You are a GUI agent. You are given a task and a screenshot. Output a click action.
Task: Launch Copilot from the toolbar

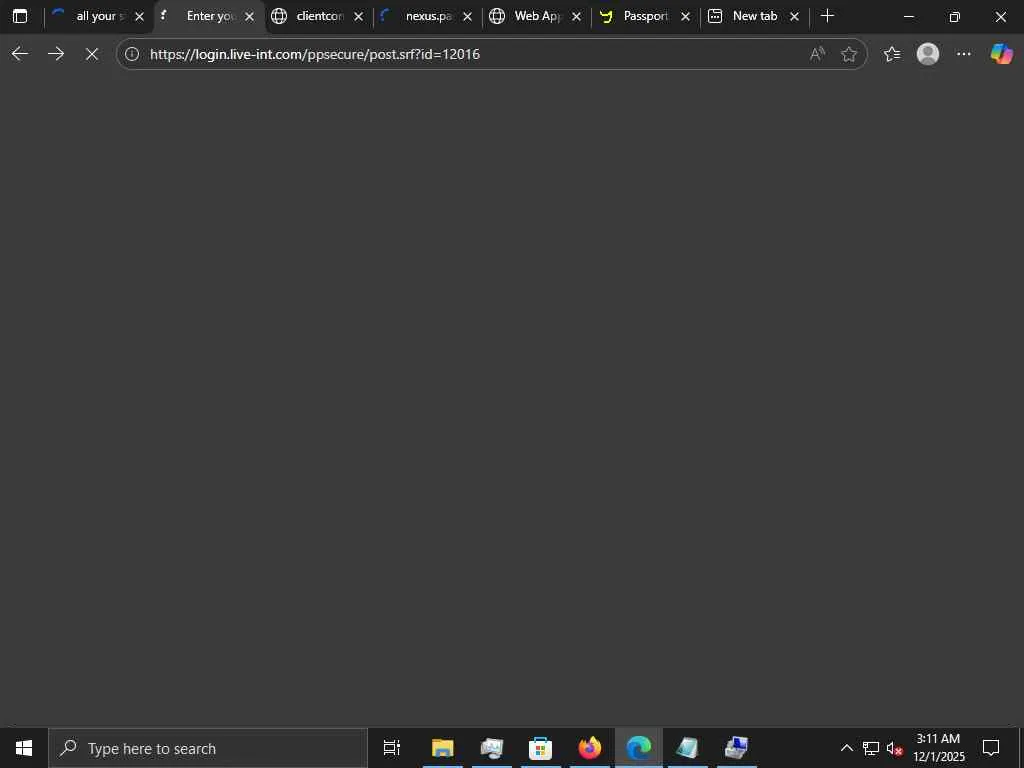[1000, 54]
